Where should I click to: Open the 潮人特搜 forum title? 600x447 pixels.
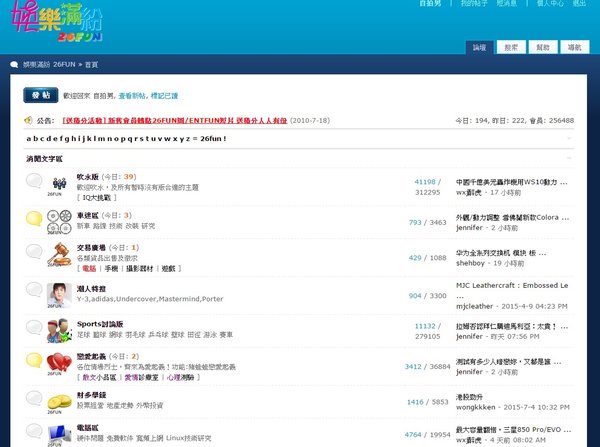click(91, 289)
